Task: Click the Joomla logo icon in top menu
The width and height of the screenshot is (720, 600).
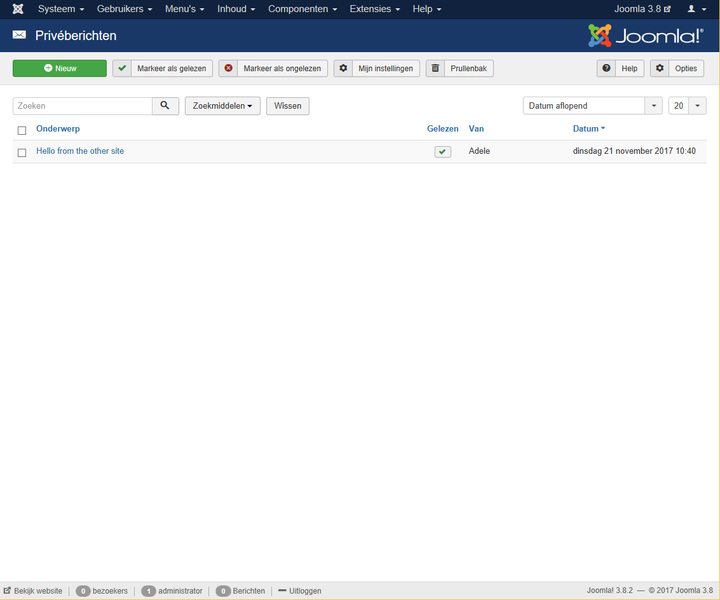Action: (18, 9)
